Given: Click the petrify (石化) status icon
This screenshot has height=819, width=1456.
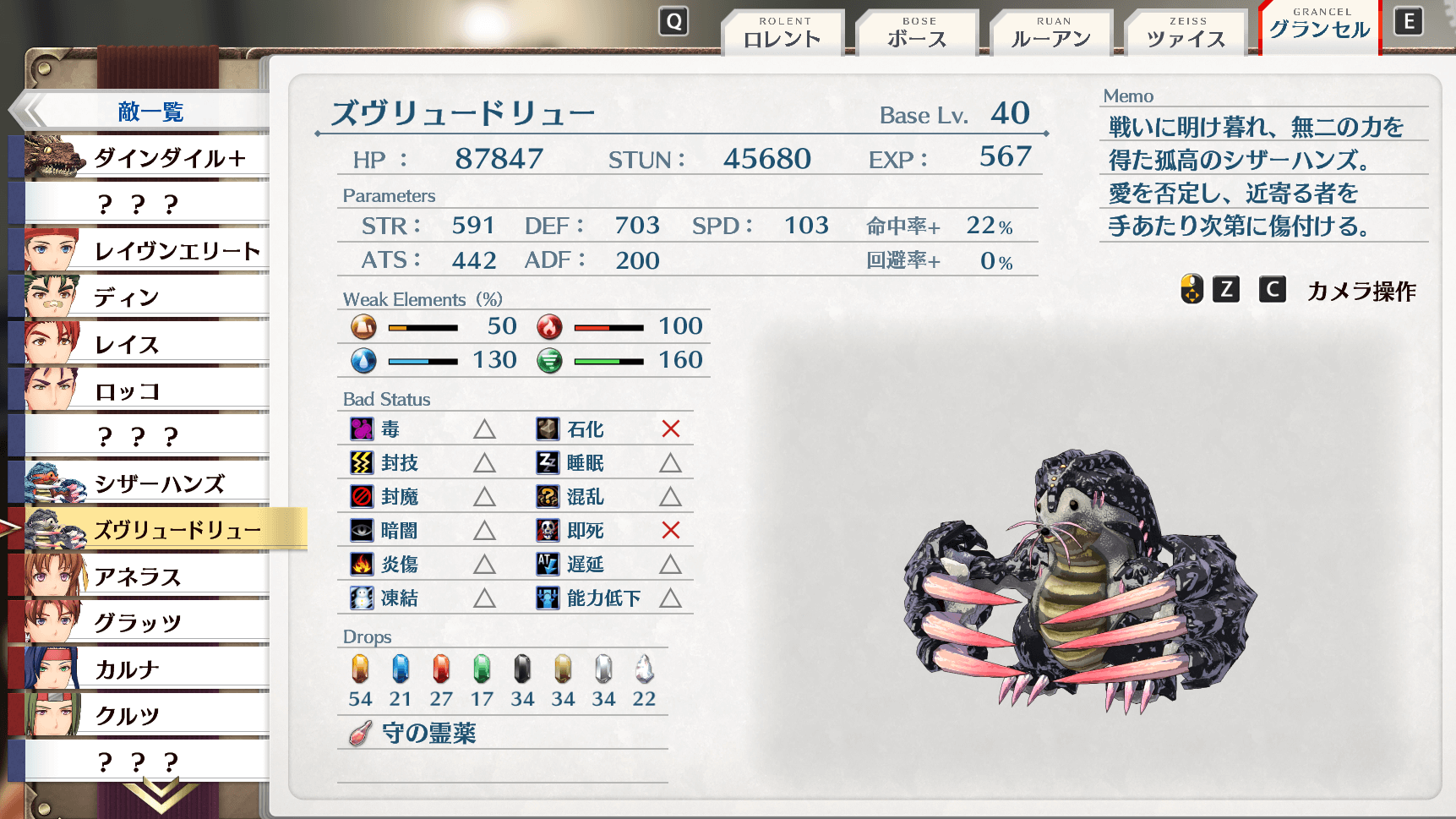Looking at the screenshot, I should pos(548,429).
